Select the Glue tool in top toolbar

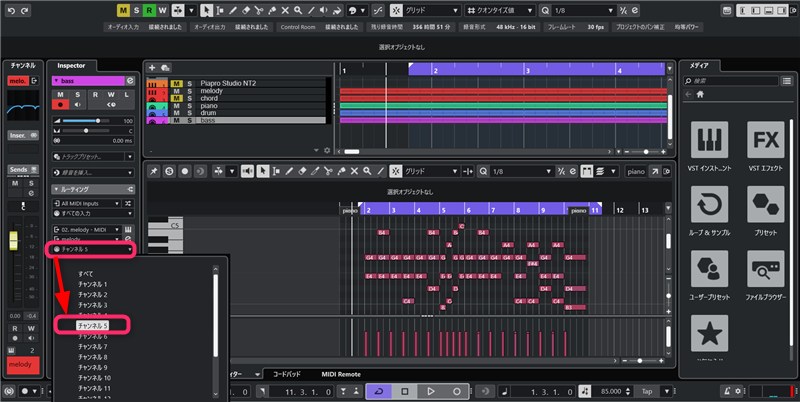point(272,10)
